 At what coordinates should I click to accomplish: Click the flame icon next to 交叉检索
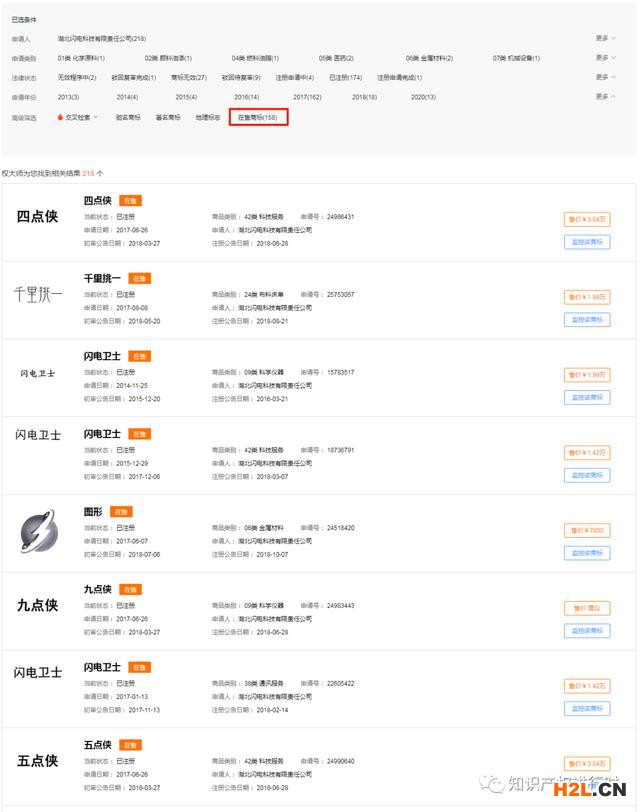pyautogui.click(x=61, y=117)
